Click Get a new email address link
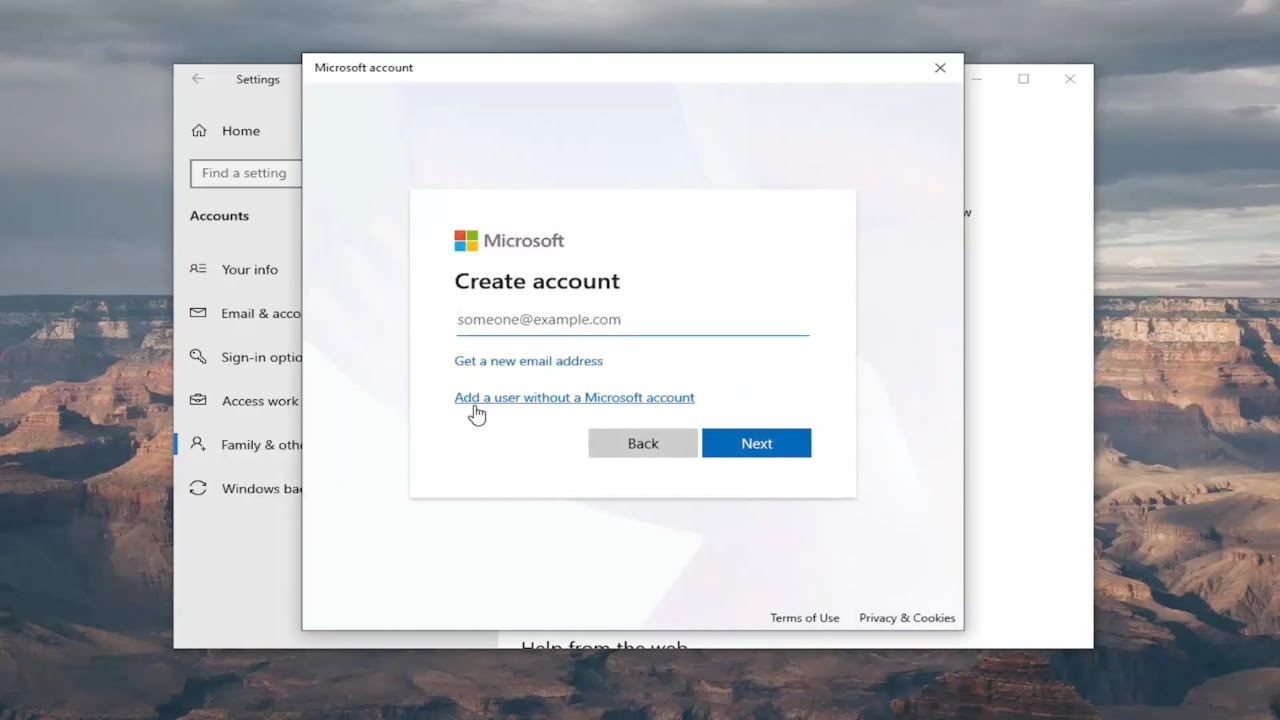 pyautogui.click(x=529, y=361)
